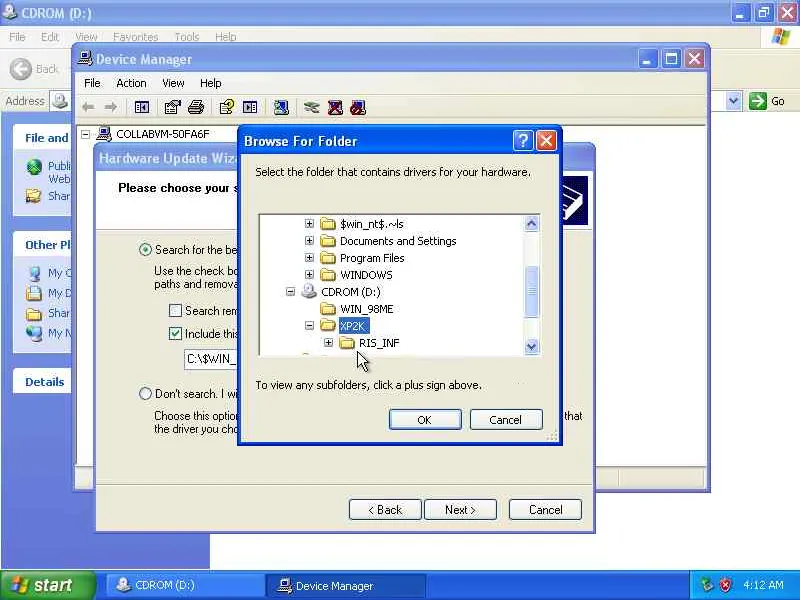The height and width of the screenshot is (600, 800).
Task: Switch to Device Manager taskbar button
Action: pyautogui.click(x=345, y=585)
